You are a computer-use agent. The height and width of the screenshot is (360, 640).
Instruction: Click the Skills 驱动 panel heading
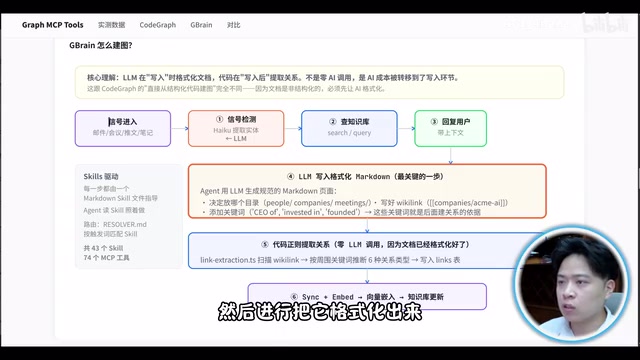tap(101, 177)
